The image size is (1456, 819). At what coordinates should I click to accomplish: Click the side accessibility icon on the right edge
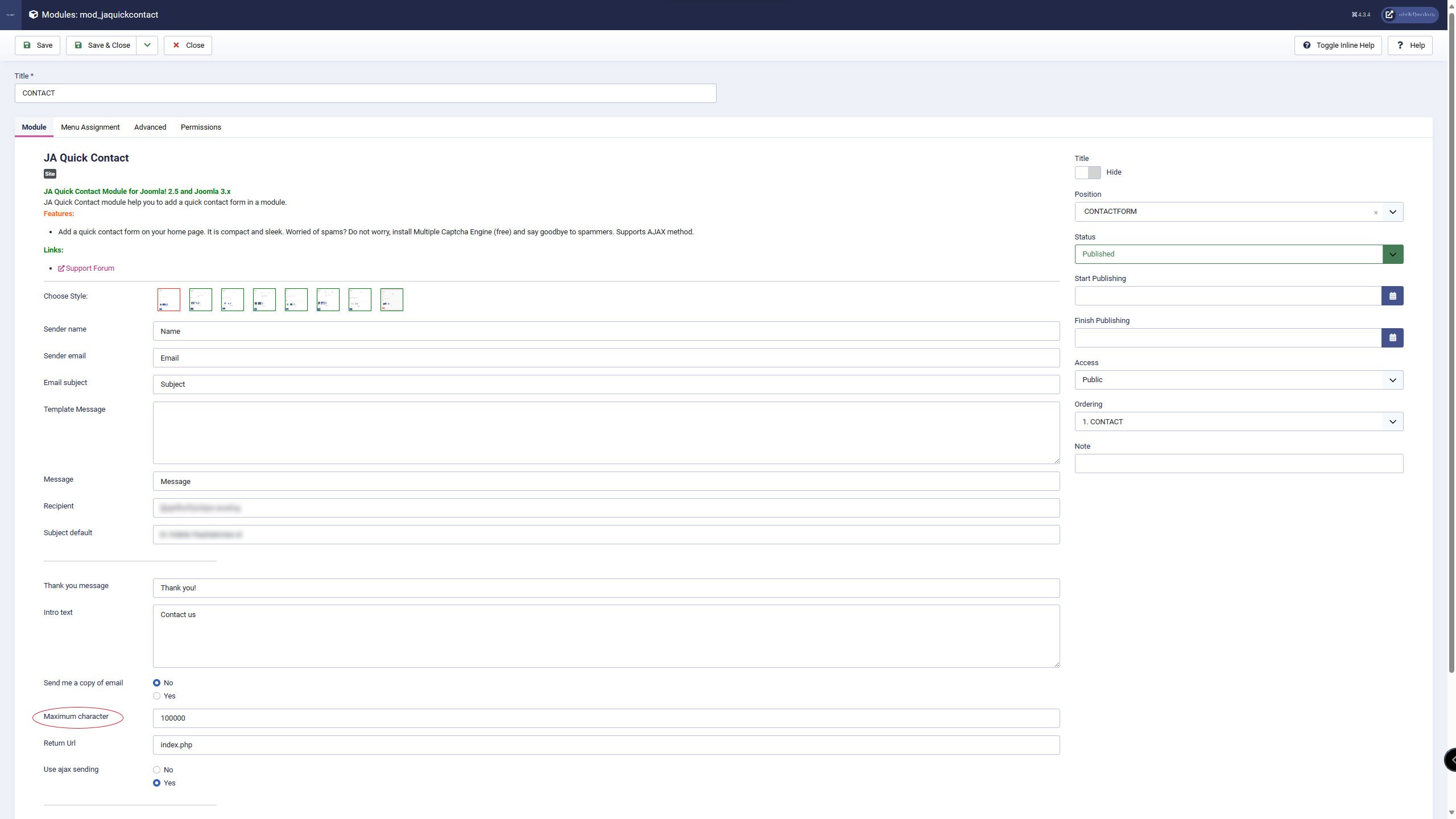[1451, 760]
